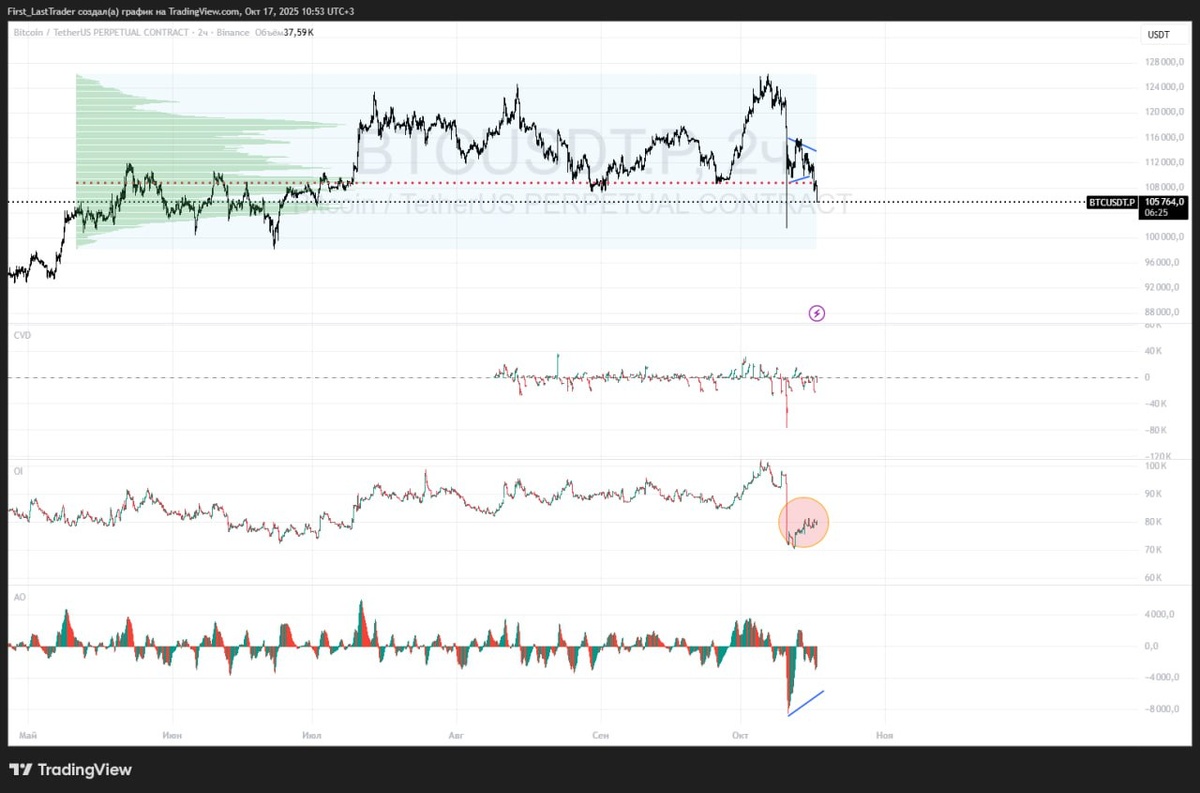Click the current price label 105 764,0
1200x793 pixels.
1165,202
